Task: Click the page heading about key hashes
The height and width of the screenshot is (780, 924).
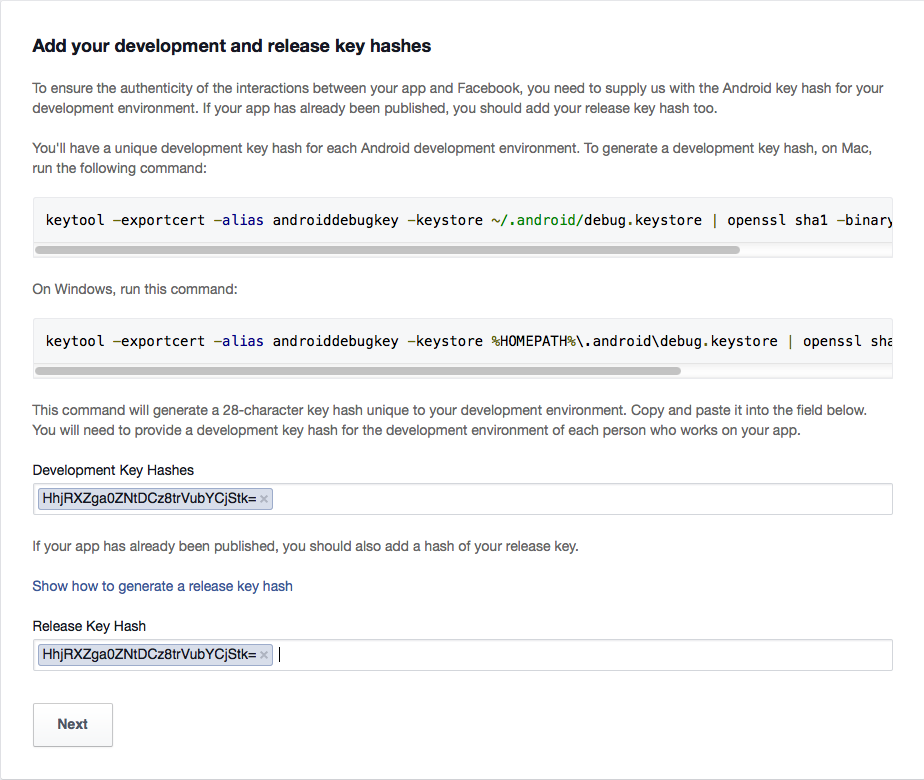Action: [x=232, y=46]
